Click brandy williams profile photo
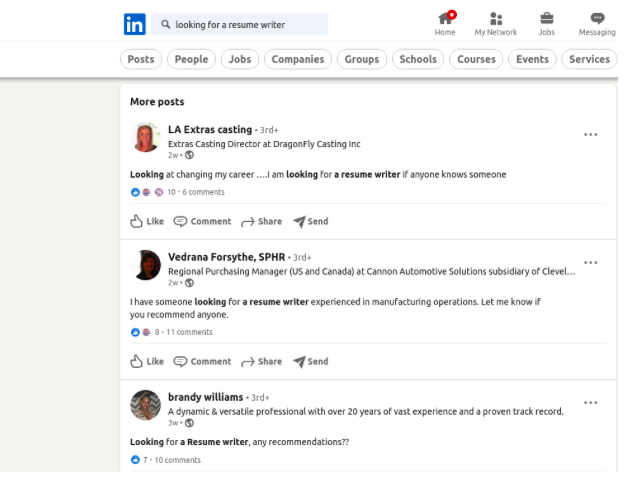 (145, 405)
